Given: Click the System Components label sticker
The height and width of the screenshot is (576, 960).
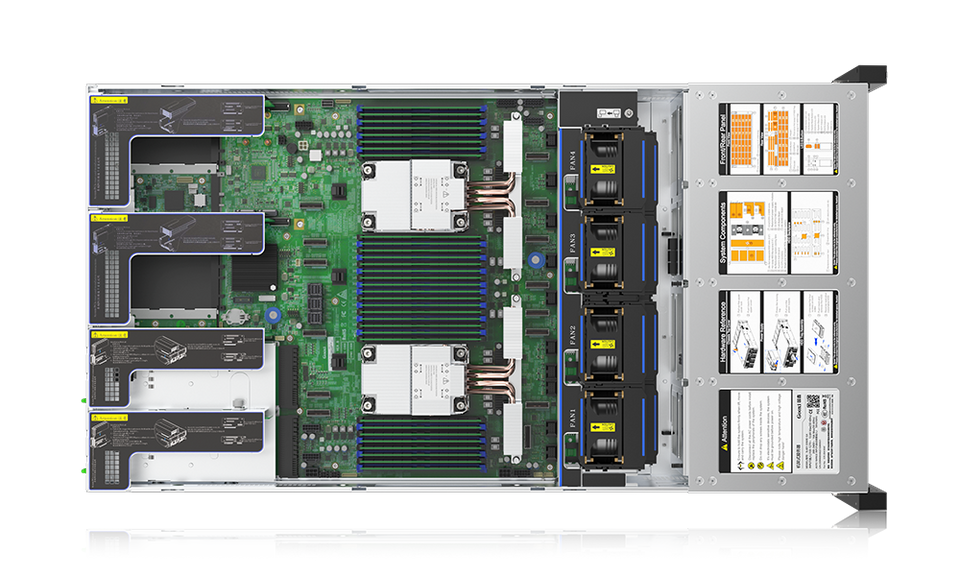Looking at the screenshot, I should [x=777, y=237].
